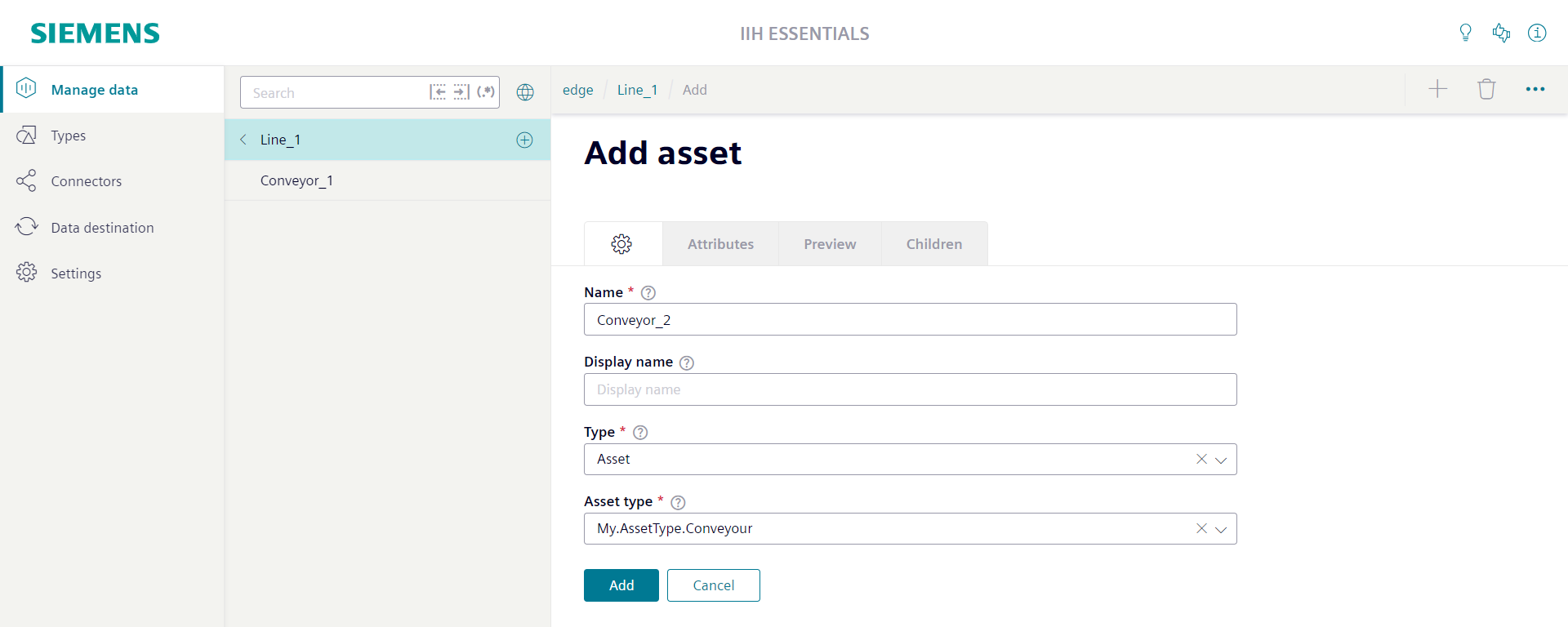Add child asset via plus icon on Line_1
The height and width of the screenshot is (627, 1568).
[x=524, y=140]
